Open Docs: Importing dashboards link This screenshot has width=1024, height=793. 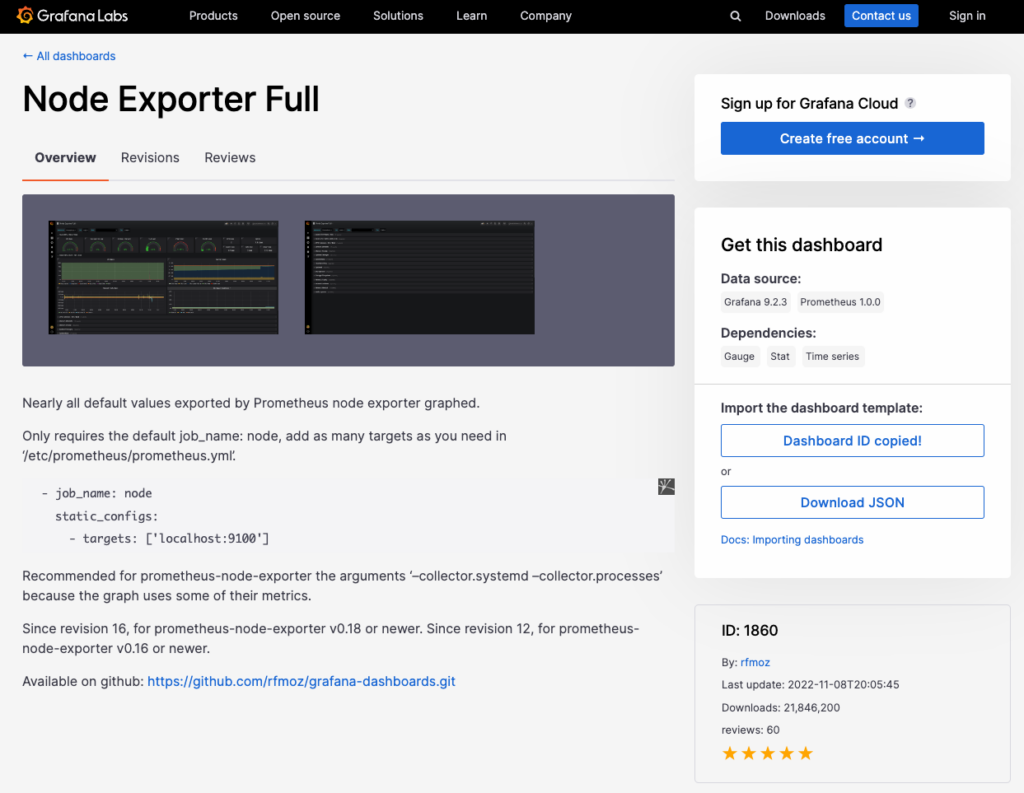792,540
